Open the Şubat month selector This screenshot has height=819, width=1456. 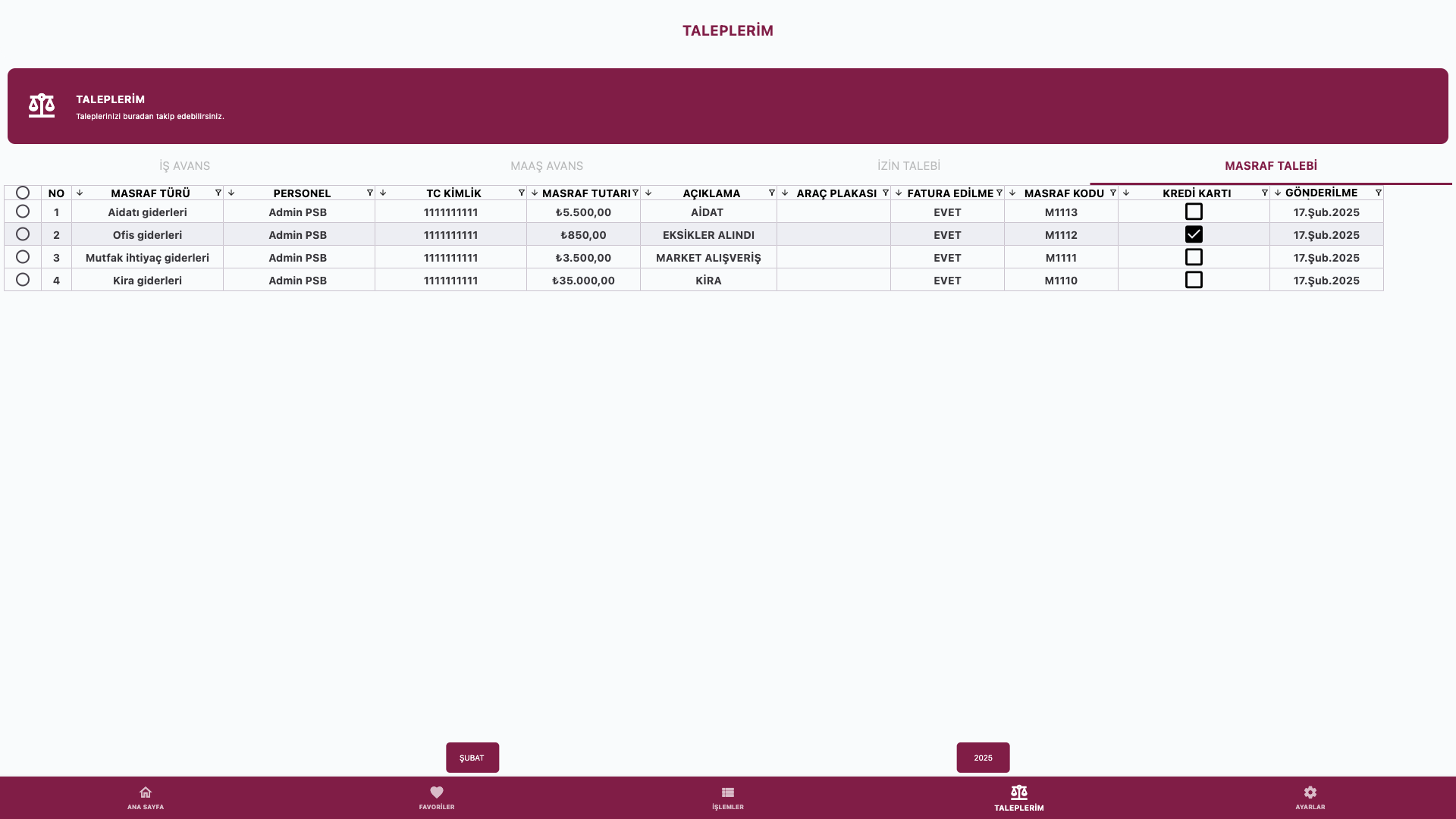tap(472, 758)
